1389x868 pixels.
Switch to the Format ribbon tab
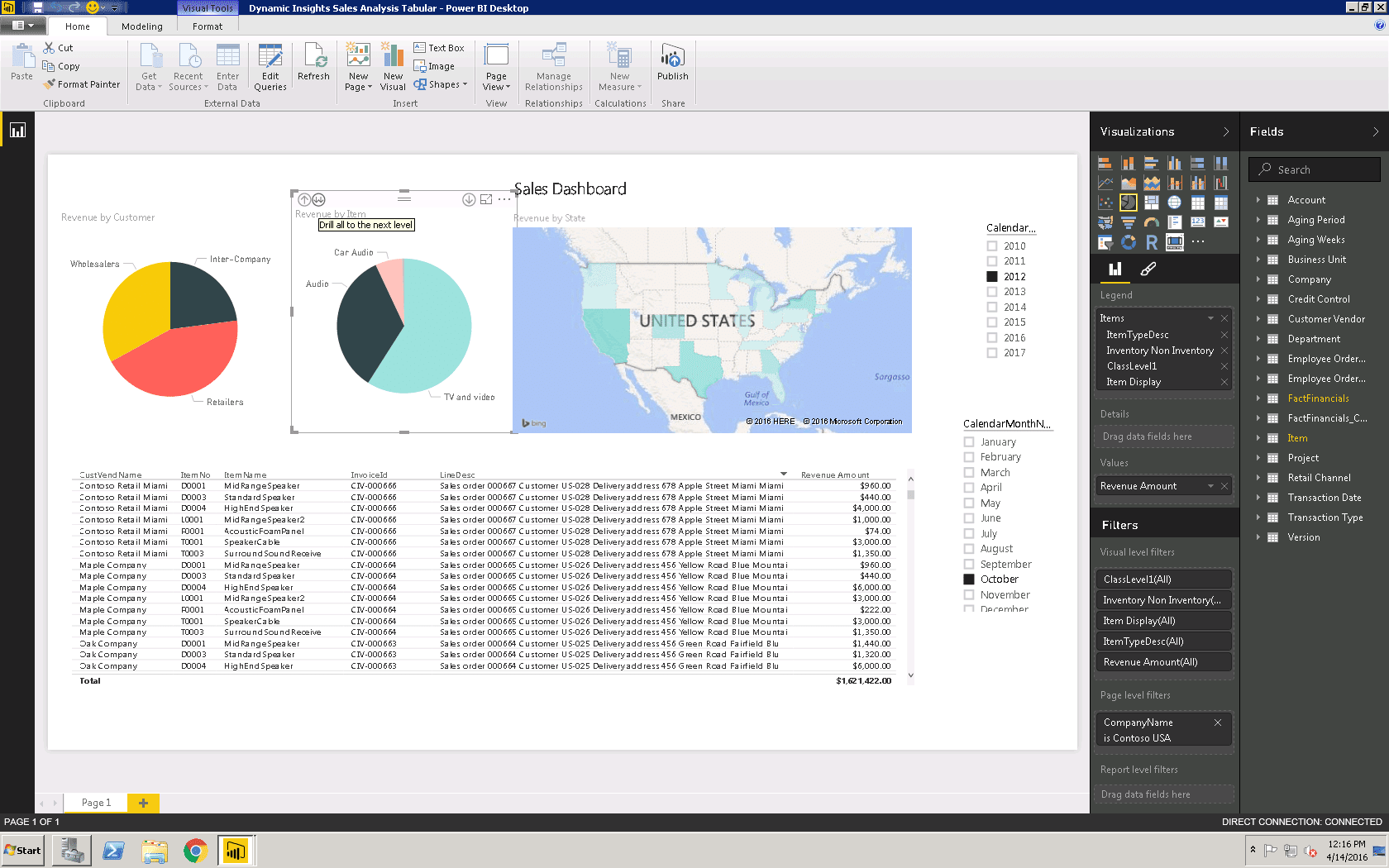207,26
